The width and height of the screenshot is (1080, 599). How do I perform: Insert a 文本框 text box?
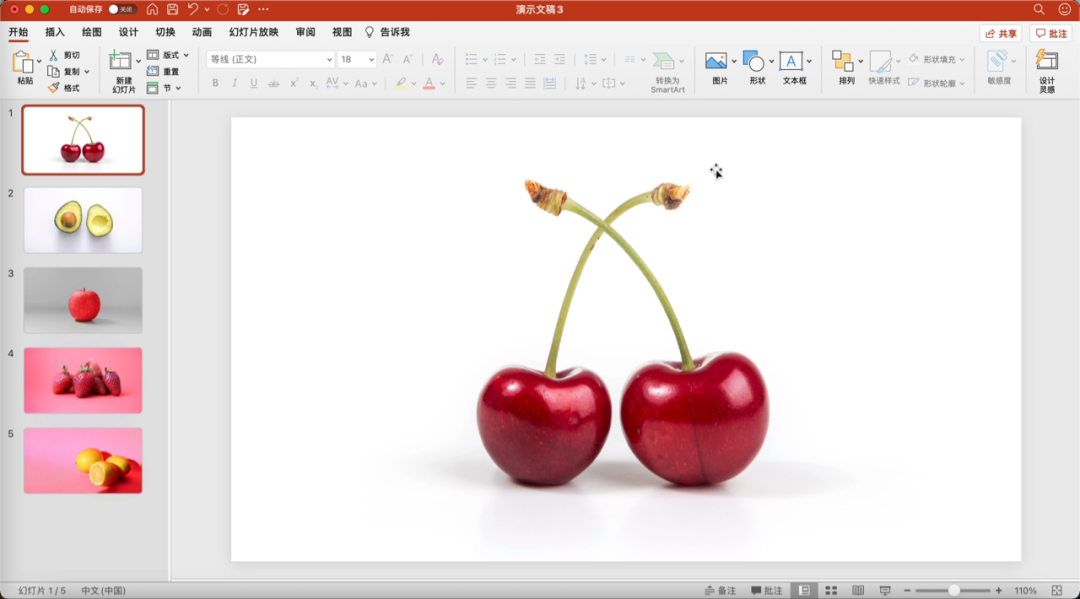pyautogui.click(x=791, y=62)
